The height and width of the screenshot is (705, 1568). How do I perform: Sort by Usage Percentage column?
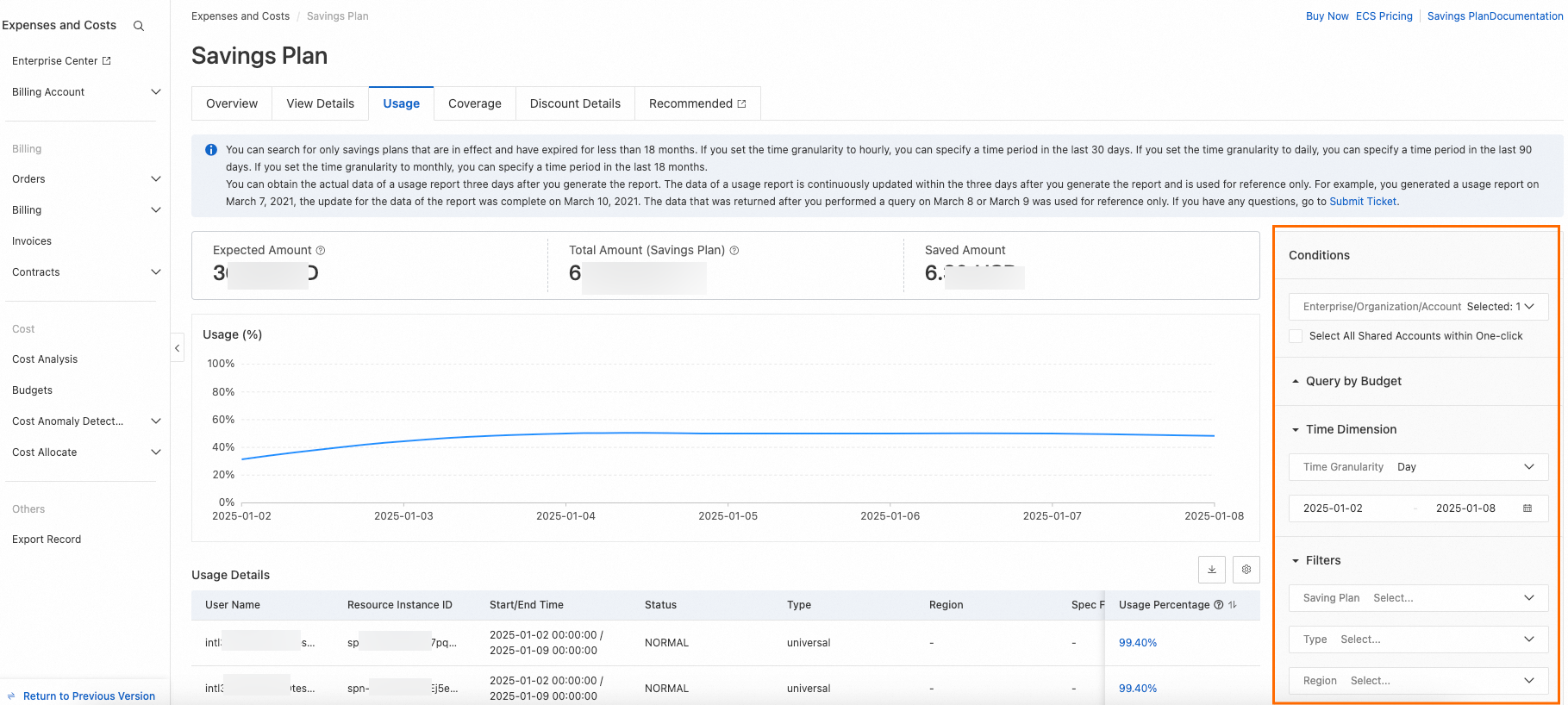(1233, 605)
